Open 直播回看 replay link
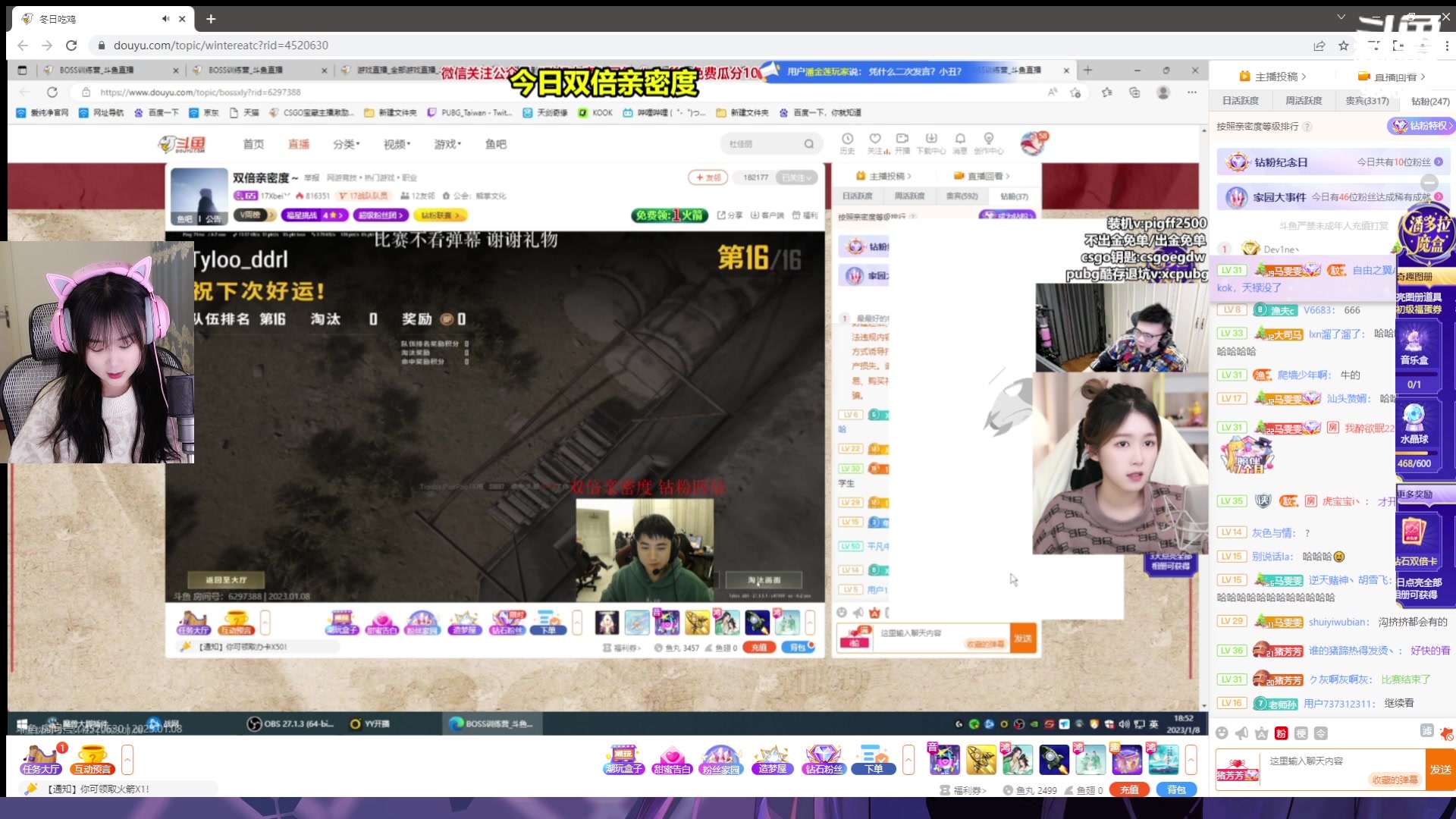 point(1392,77)
